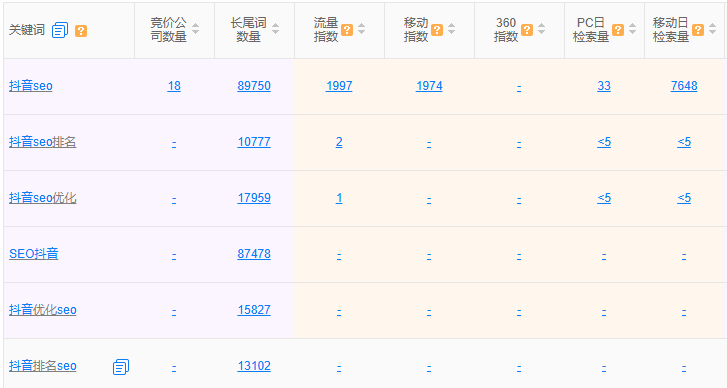
Task: Click long-tail count 17959
Action: (x=254, y=198)
